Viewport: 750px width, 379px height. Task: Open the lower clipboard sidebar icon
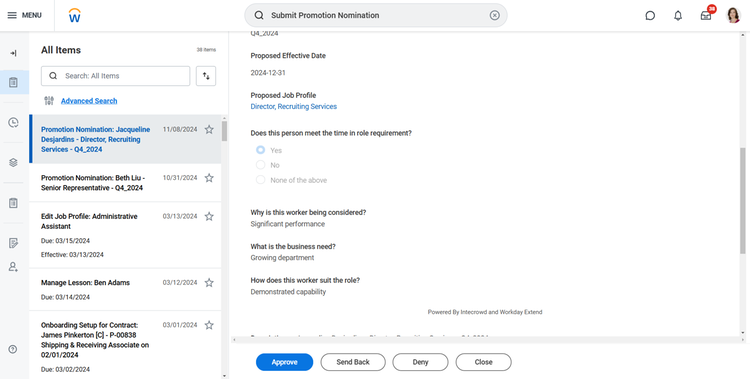pos(13,203)
